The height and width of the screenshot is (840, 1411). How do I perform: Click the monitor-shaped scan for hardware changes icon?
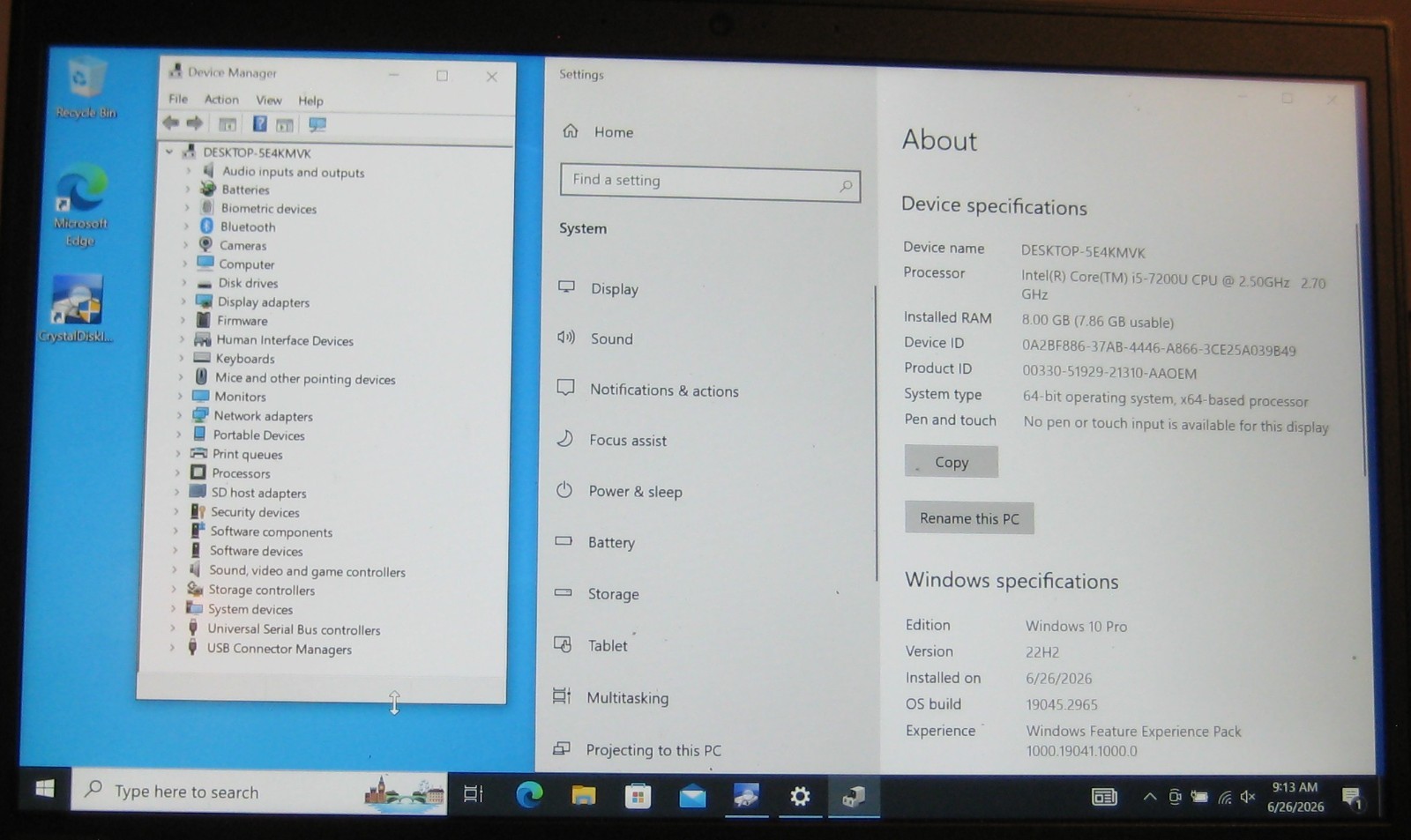coord(317,125)
